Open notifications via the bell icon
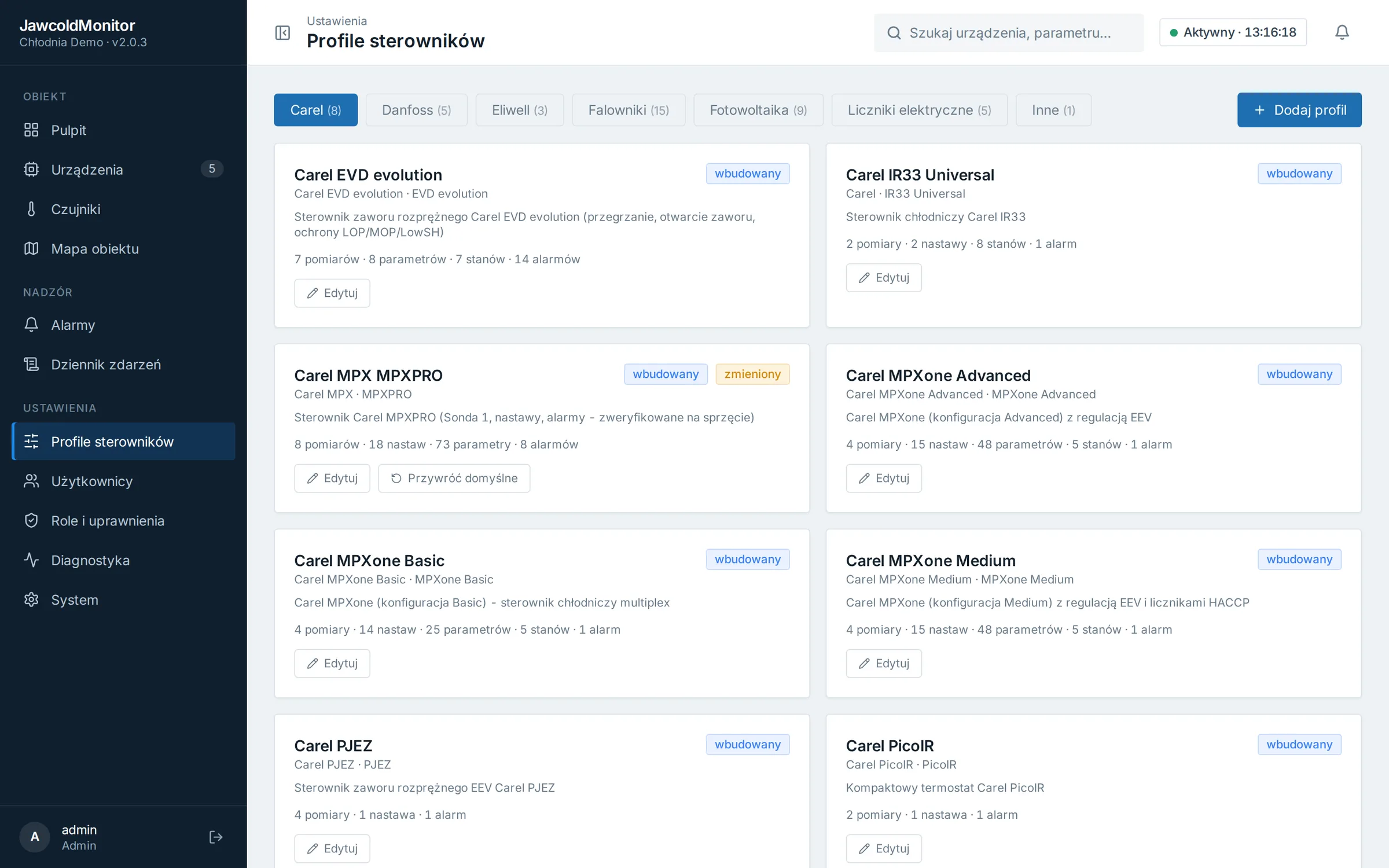Image resolution: width=1389 pixels, height=868 pixels. point(1342,32)
